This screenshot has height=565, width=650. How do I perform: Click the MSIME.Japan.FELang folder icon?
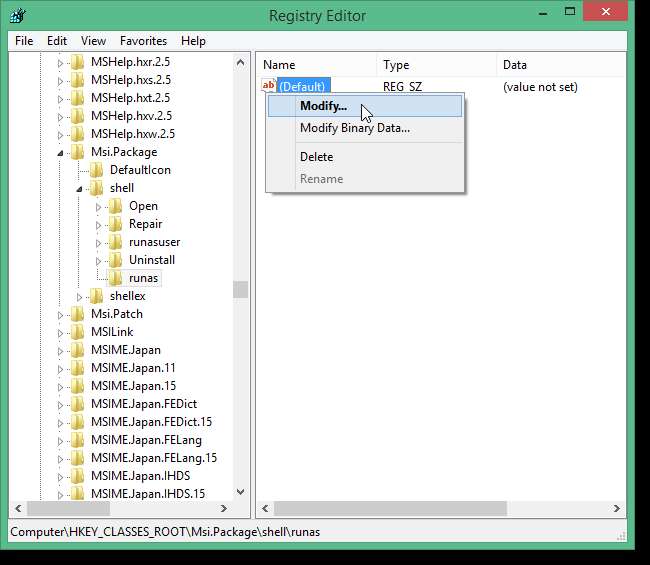coord(77,440)
